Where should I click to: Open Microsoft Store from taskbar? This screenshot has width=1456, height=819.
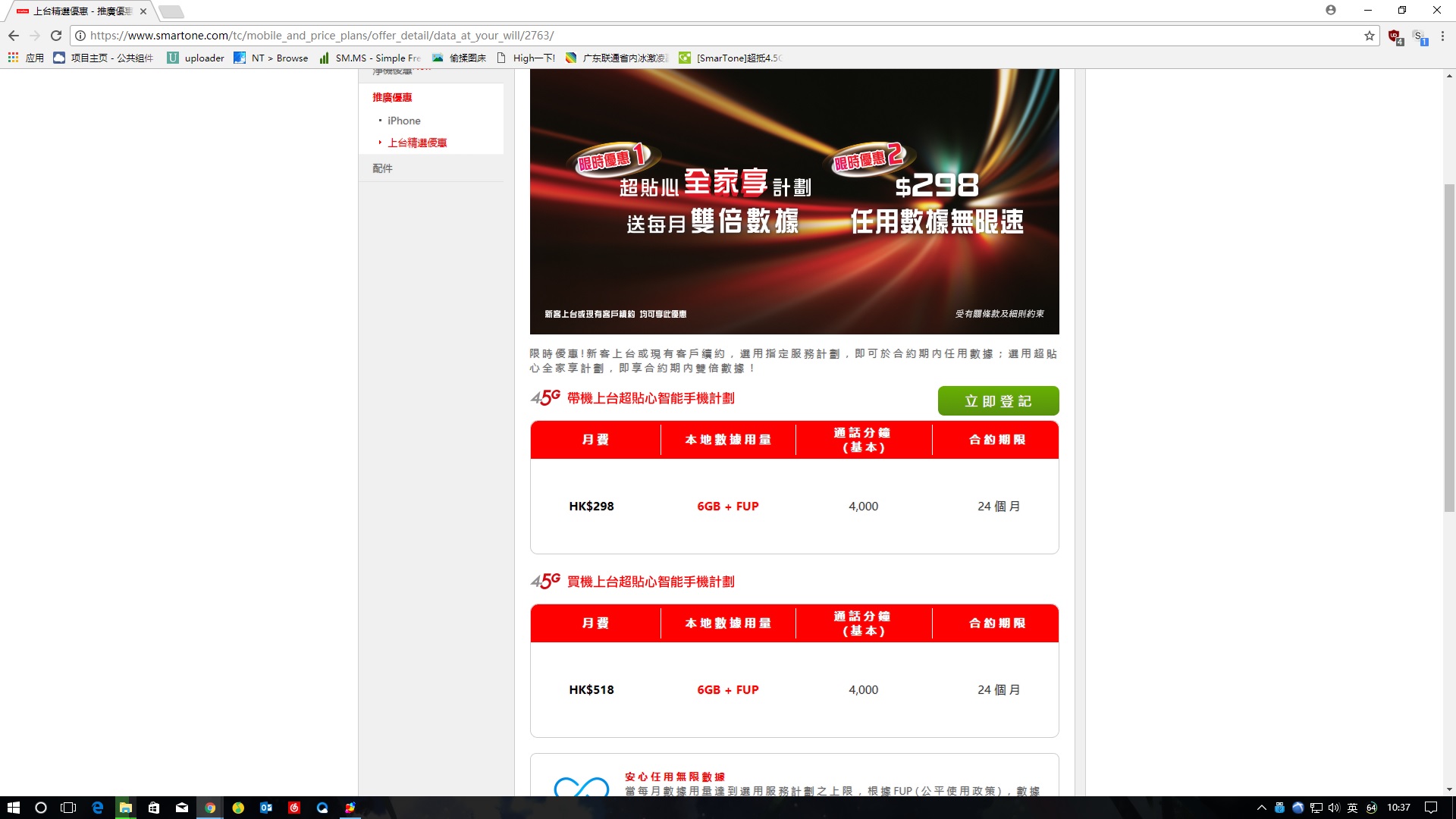tap(154, 808)
